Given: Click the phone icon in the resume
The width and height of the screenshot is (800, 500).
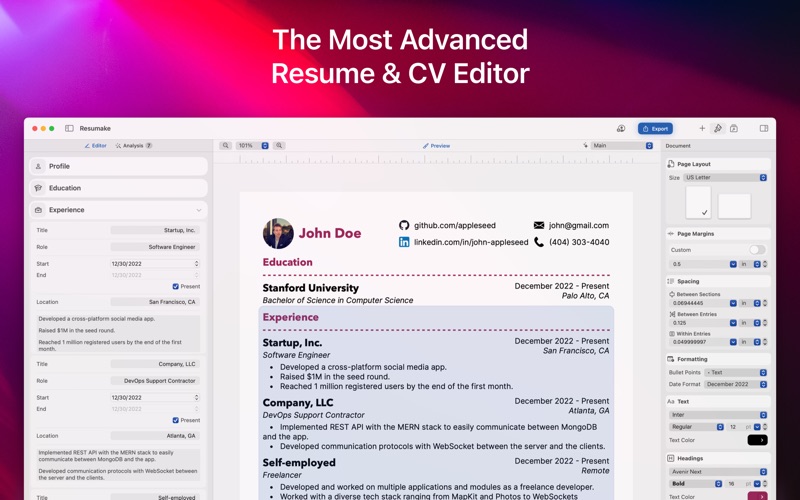Looking at the screenshot, I should click(539, 242).
